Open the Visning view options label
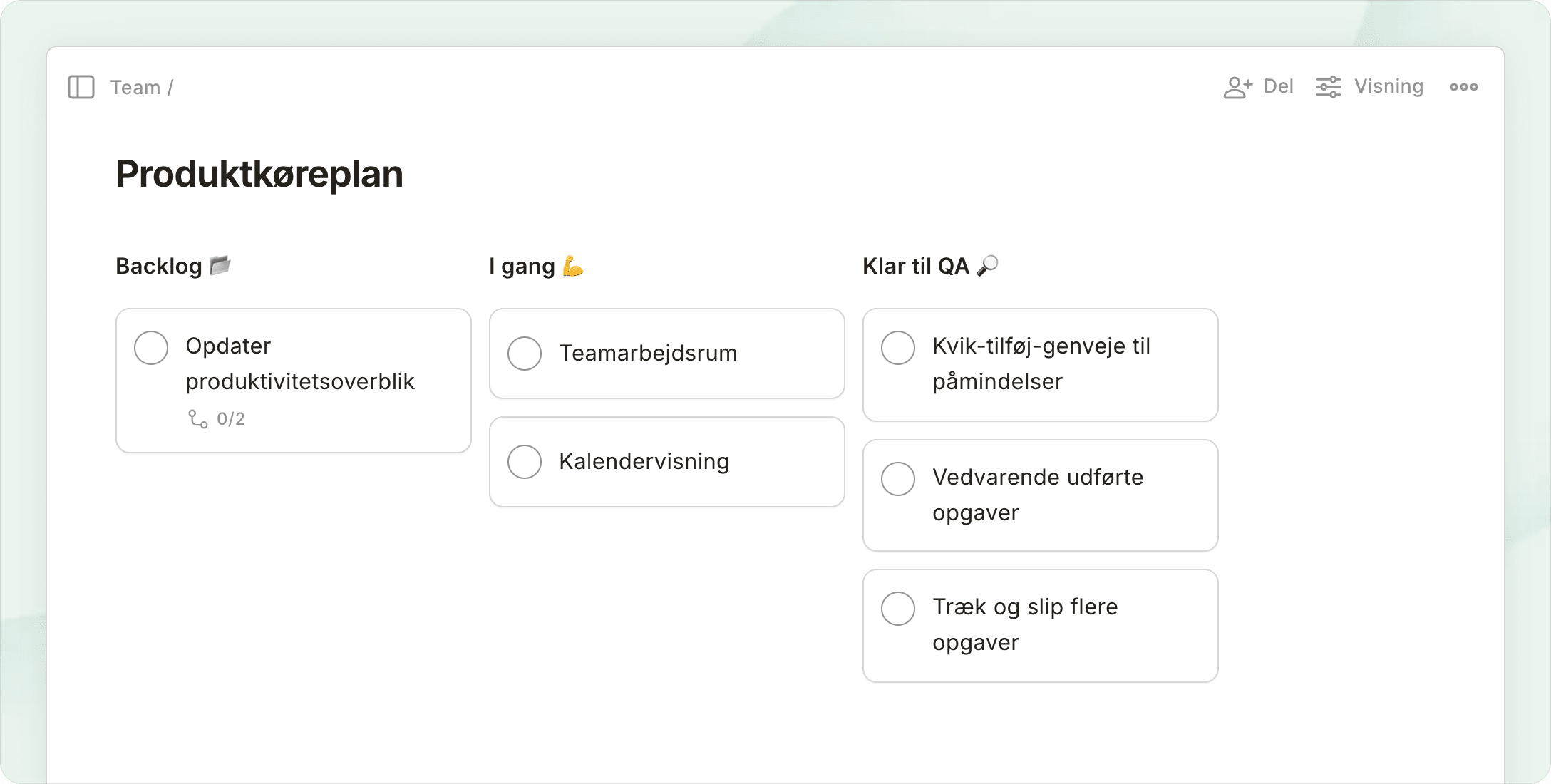The image size is (1551, 784). [x=1388, y=86]
